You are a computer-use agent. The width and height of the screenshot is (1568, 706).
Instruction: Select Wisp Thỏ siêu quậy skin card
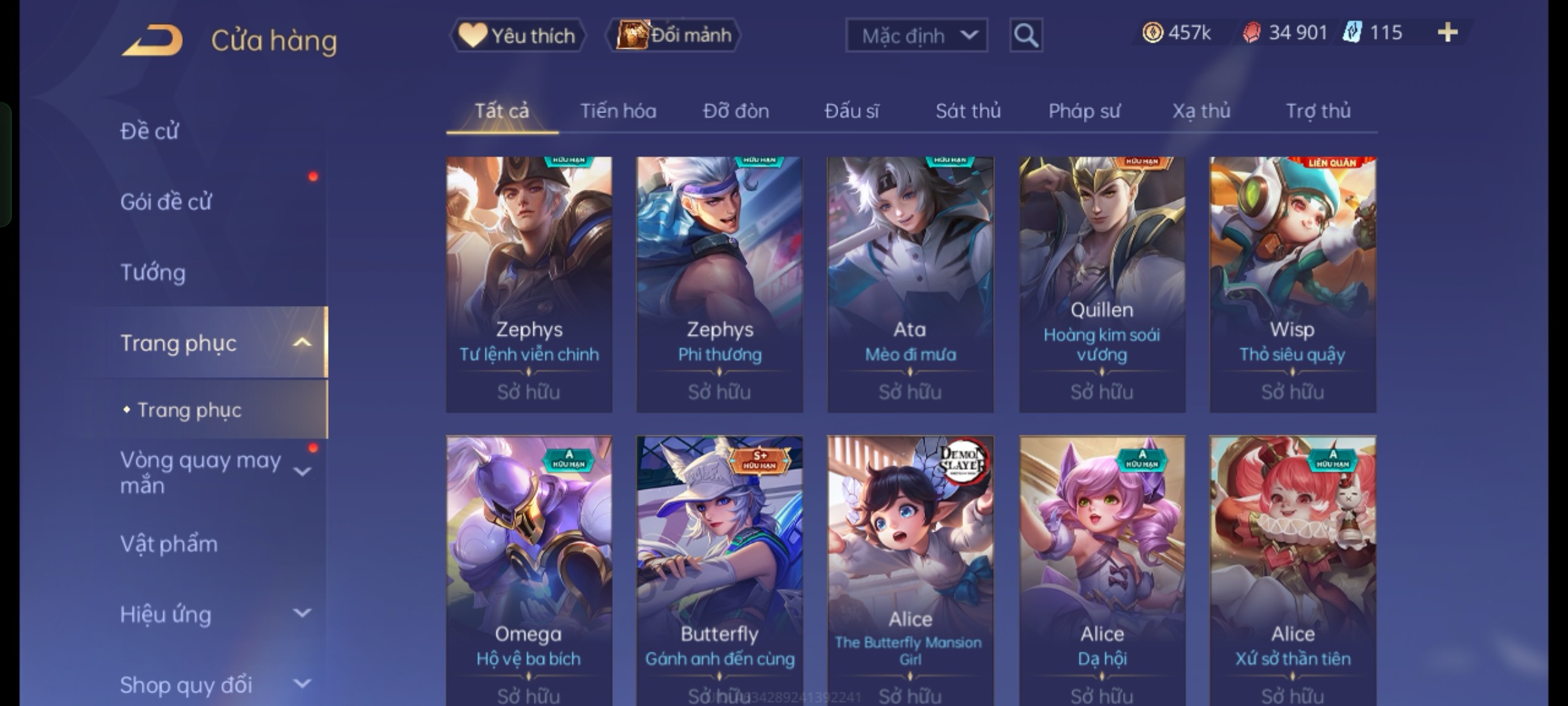(x=1292, y=284)
